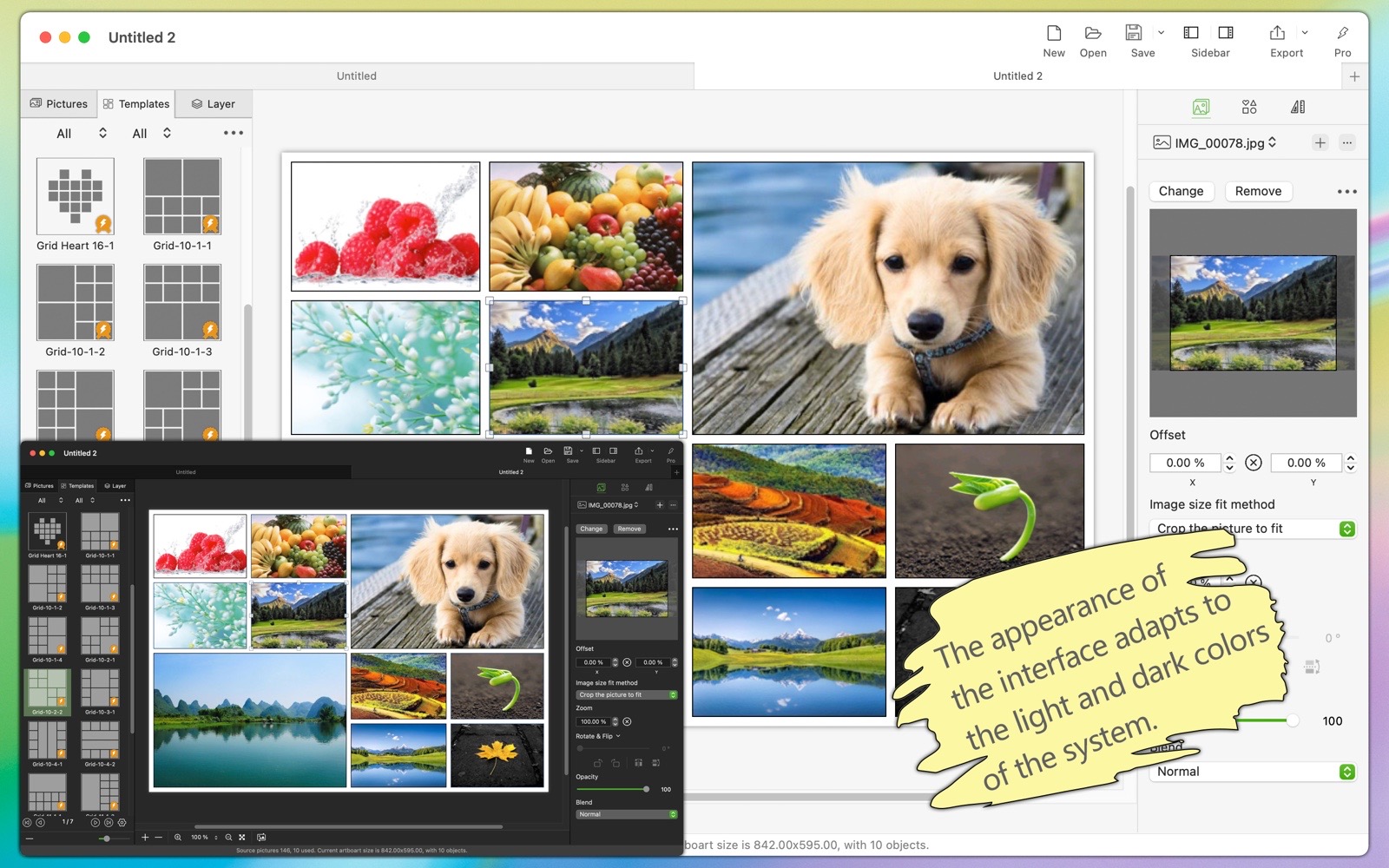1389x868 pixels.
Task: Reset the offset with the circled X
Action: coord(1254,463)
